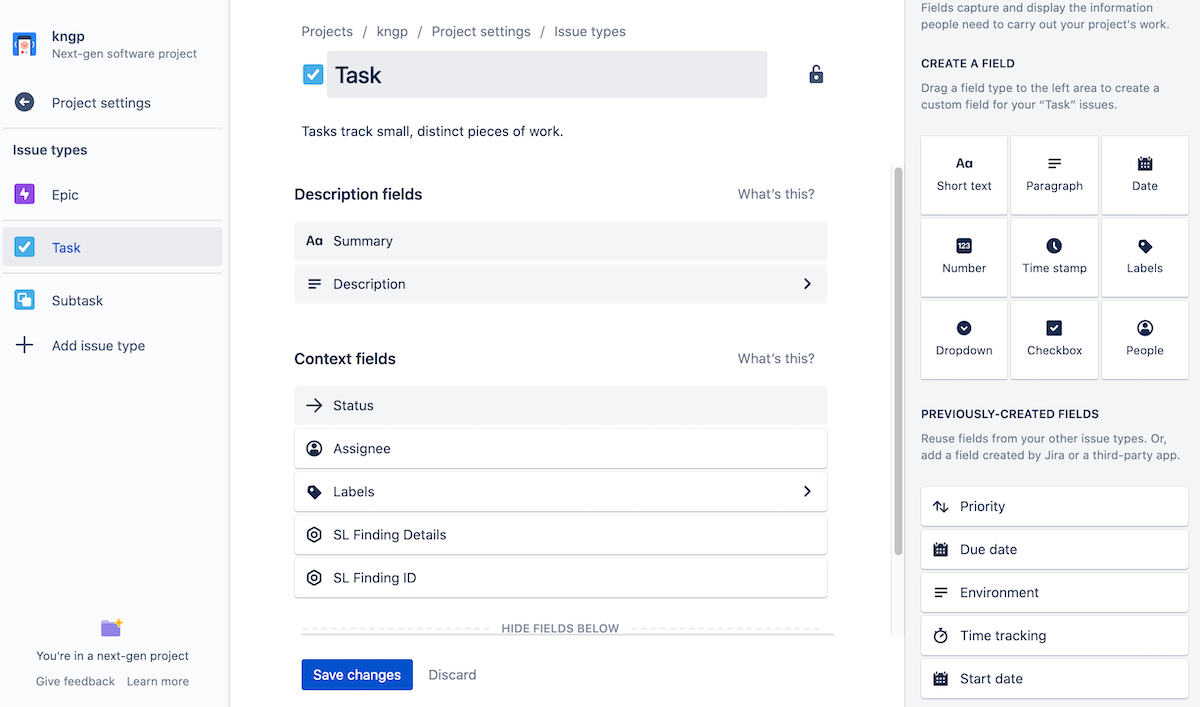Click the hexagon icon of SL Finding Details
This screenshot has width=1200, height=707.
314,534
